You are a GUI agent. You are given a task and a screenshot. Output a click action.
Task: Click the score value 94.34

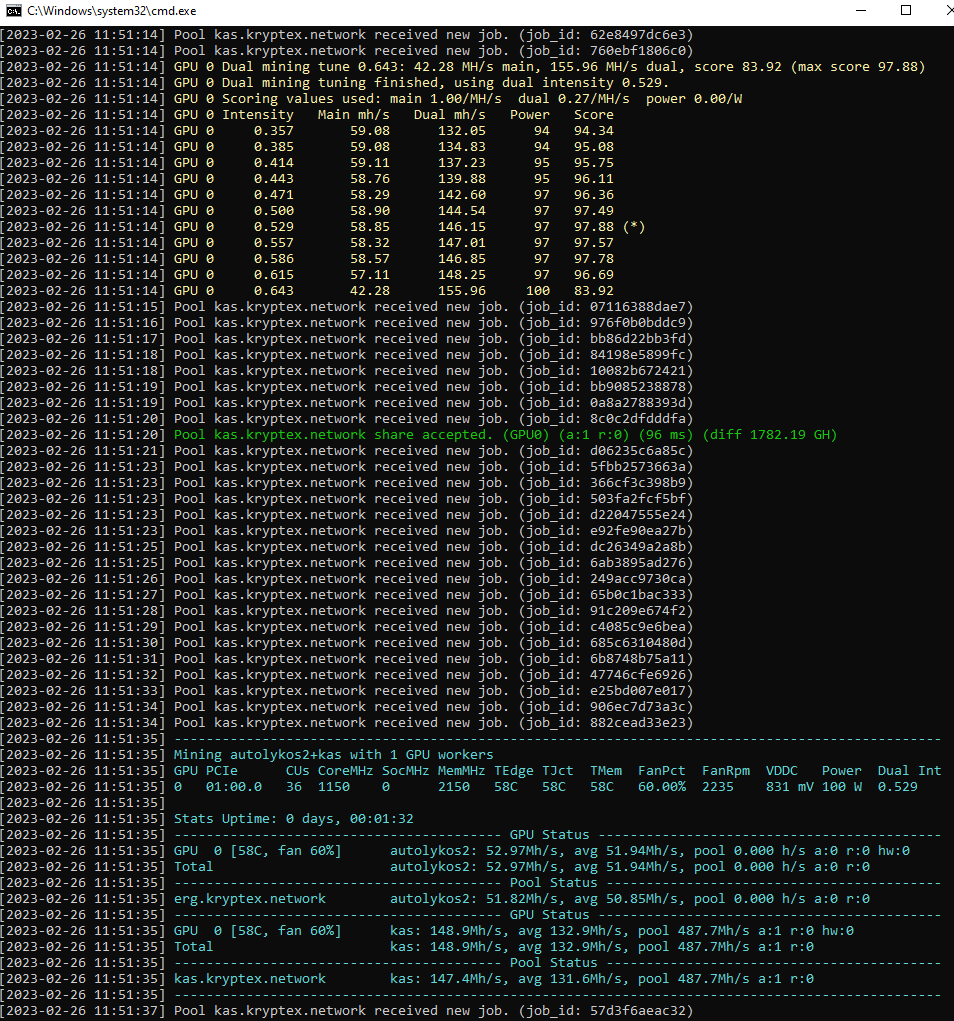point(594,131)
